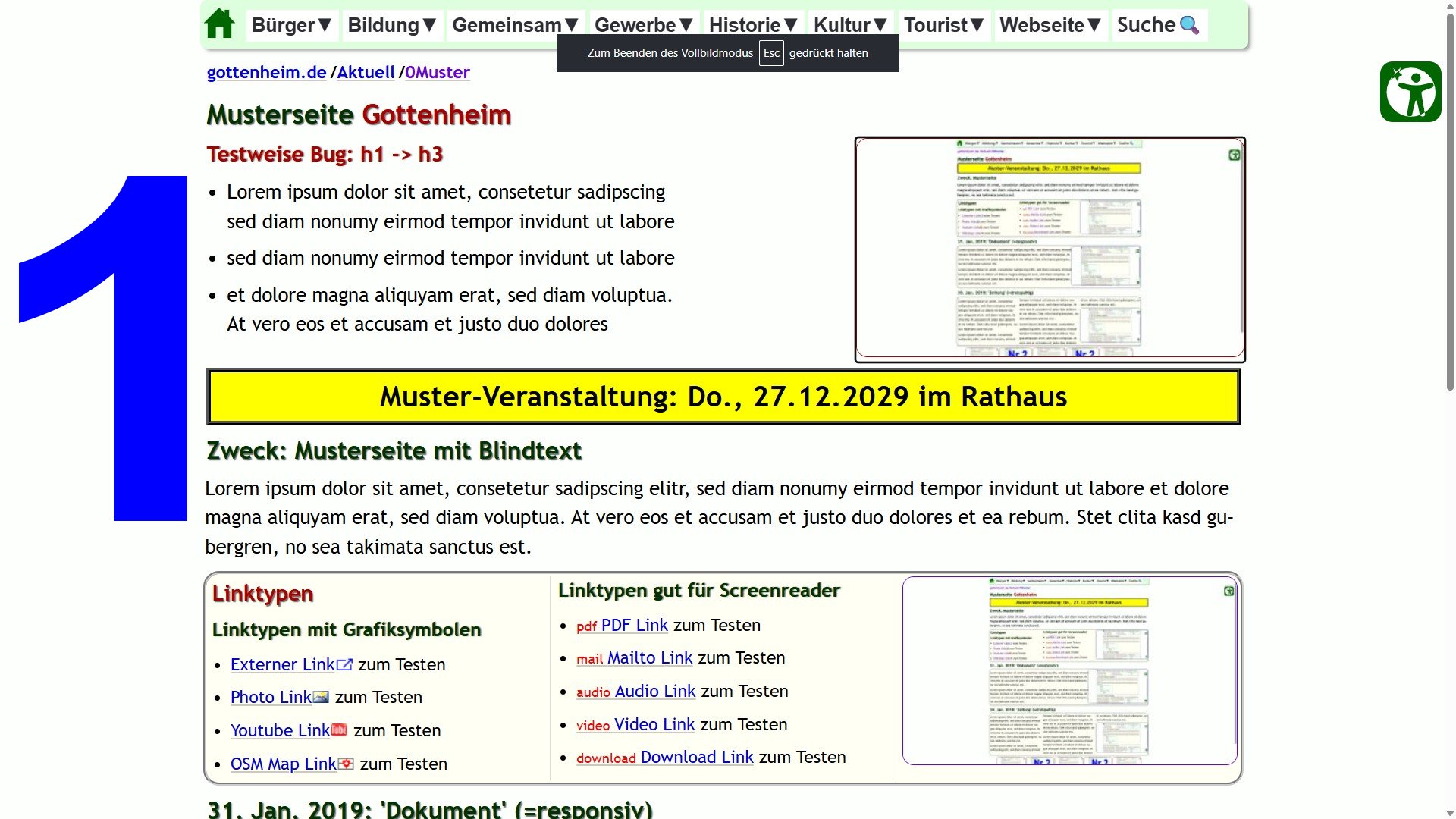Open the PDF Link
The image size is (1456, 819).
coord(634,626)
